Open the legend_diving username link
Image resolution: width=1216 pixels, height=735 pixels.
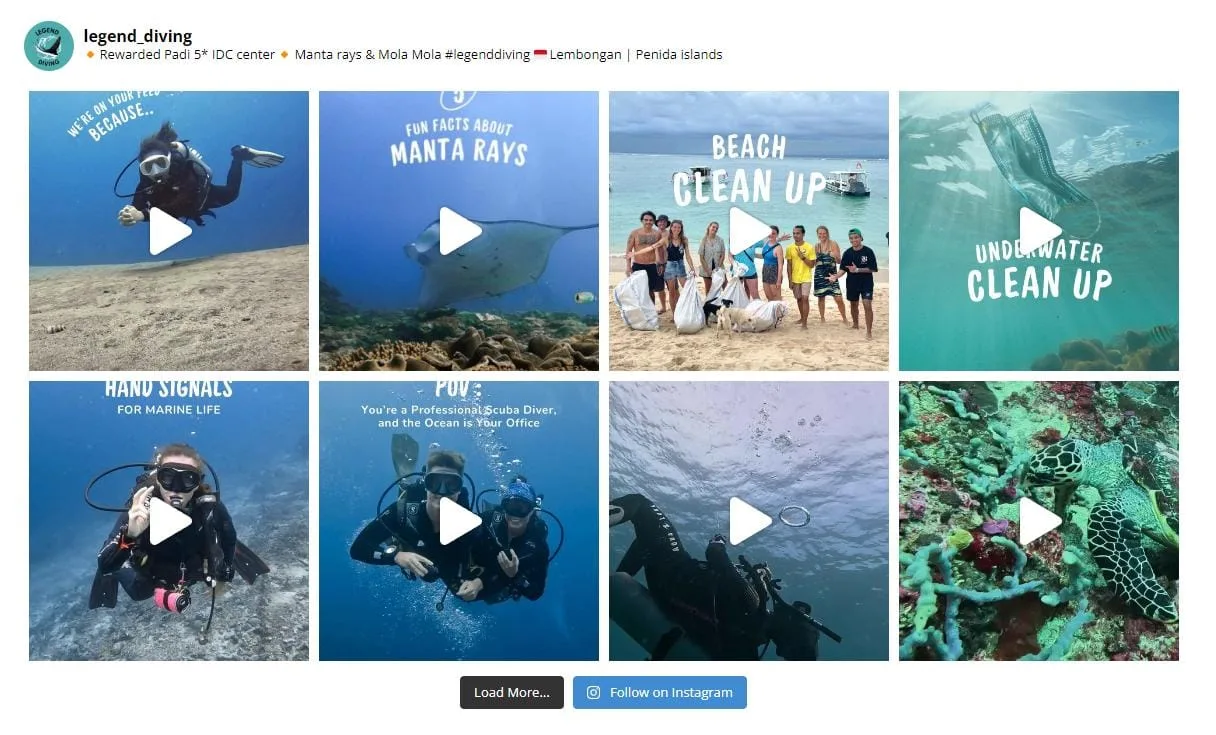click(139, 35)
